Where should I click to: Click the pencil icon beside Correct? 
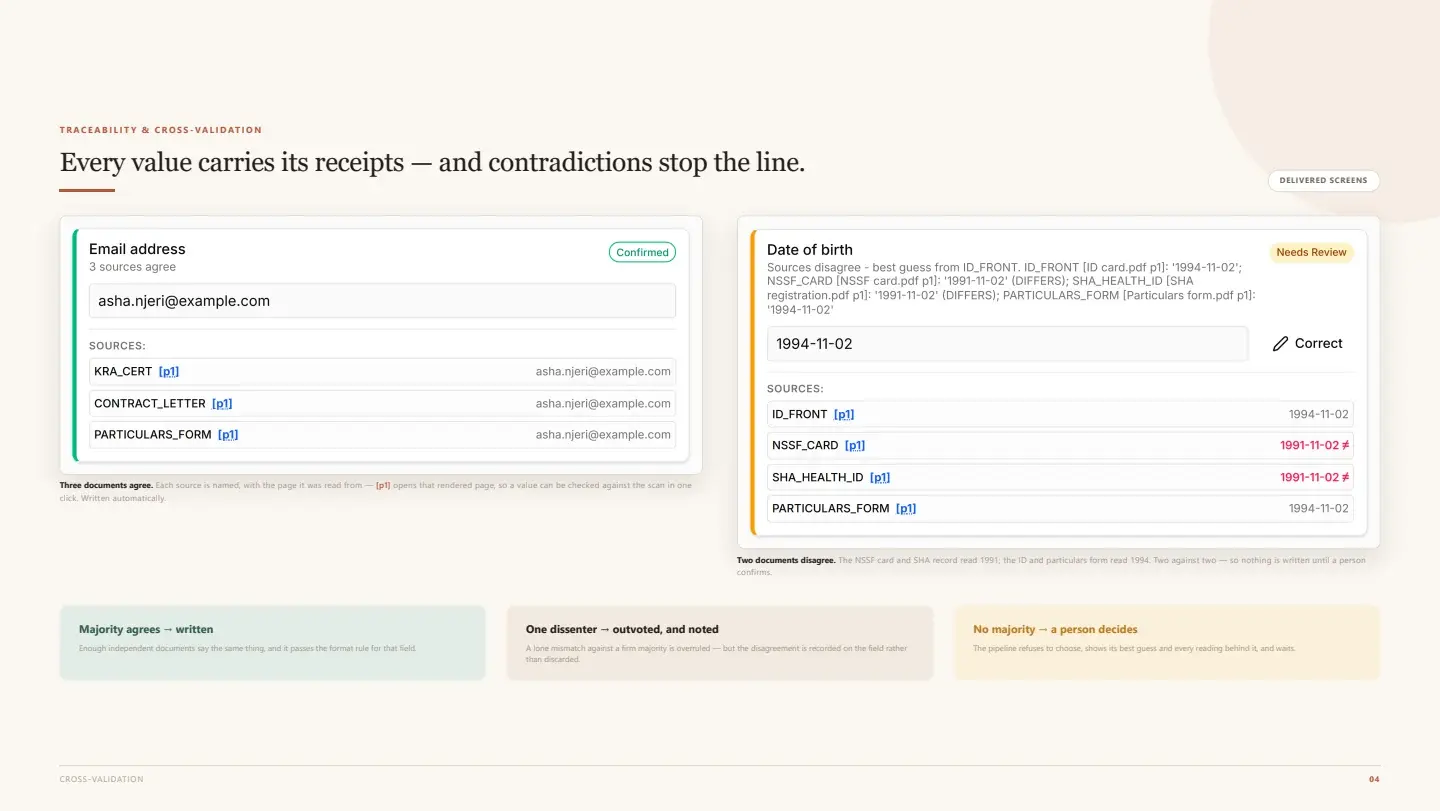point(1280,344)
